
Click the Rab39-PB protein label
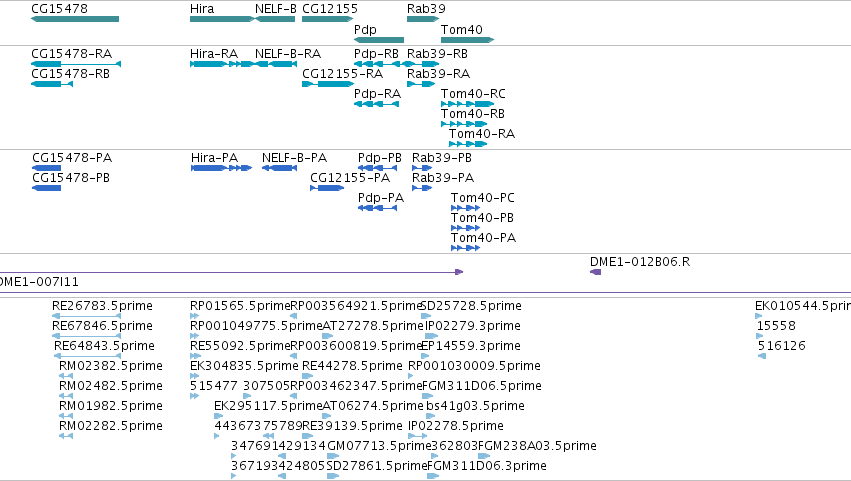coord(442,158)
